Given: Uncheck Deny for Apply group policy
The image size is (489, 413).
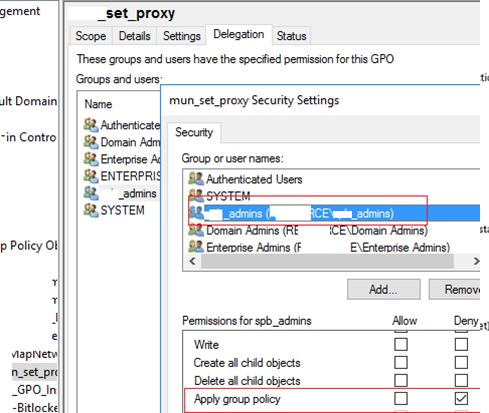Looking at the screenshot, I should pyautogui.click(x=461, y=398).
